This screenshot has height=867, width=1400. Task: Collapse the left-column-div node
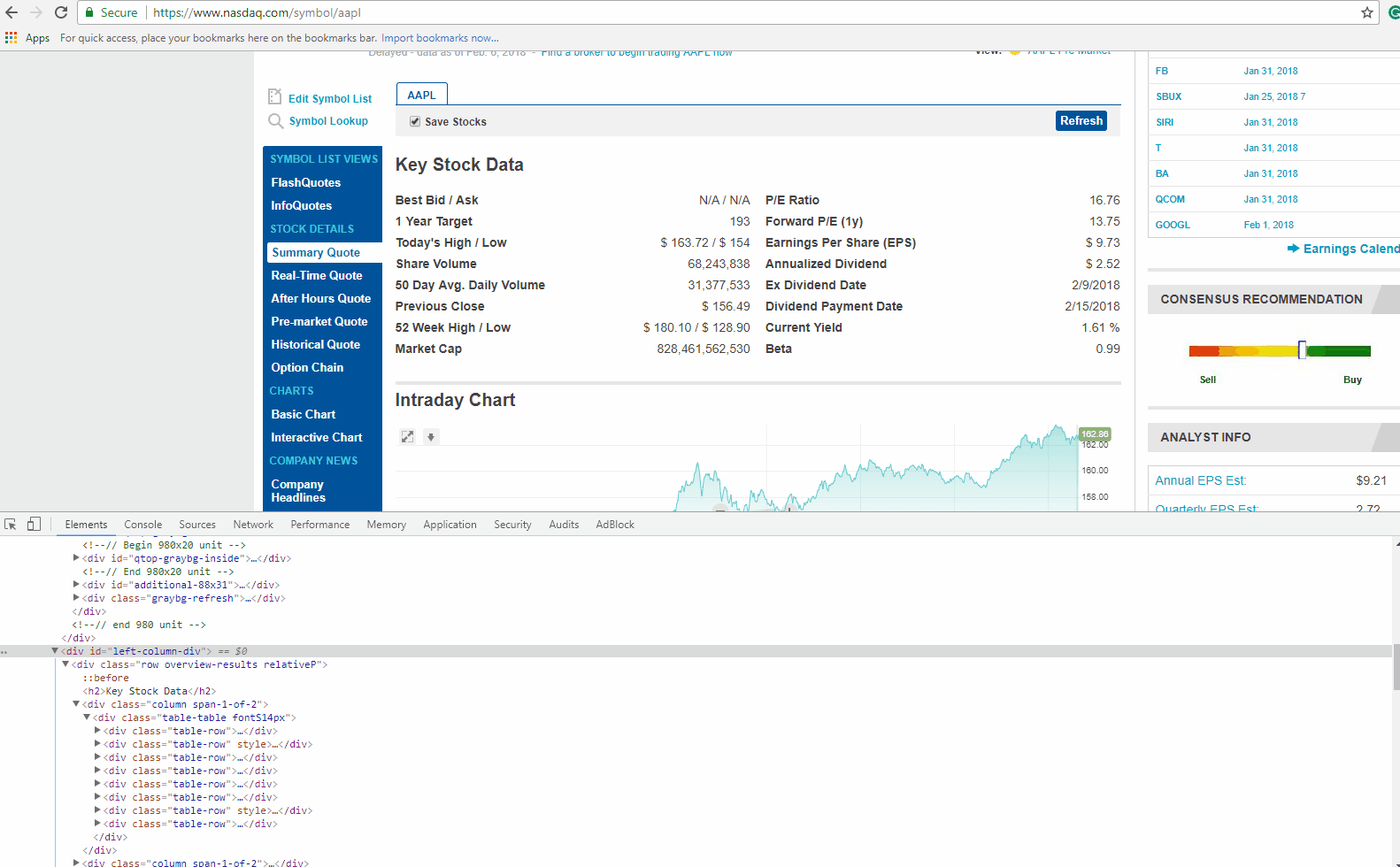(55, 651)
